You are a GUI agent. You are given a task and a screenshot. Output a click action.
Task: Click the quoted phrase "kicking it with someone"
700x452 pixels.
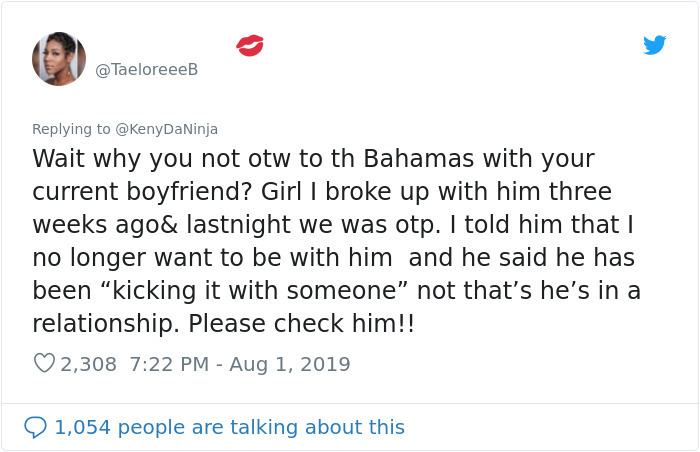pyautogui.click(x=254, y=290)
